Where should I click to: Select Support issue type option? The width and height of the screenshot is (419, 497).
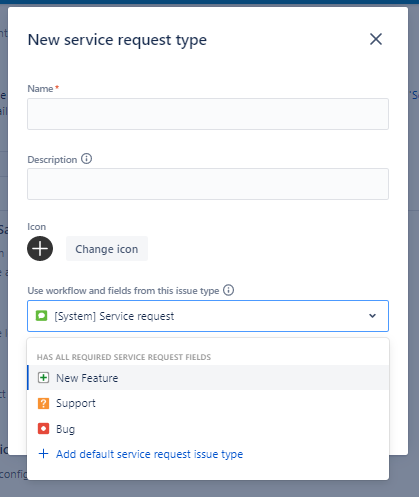pos(208,403)
